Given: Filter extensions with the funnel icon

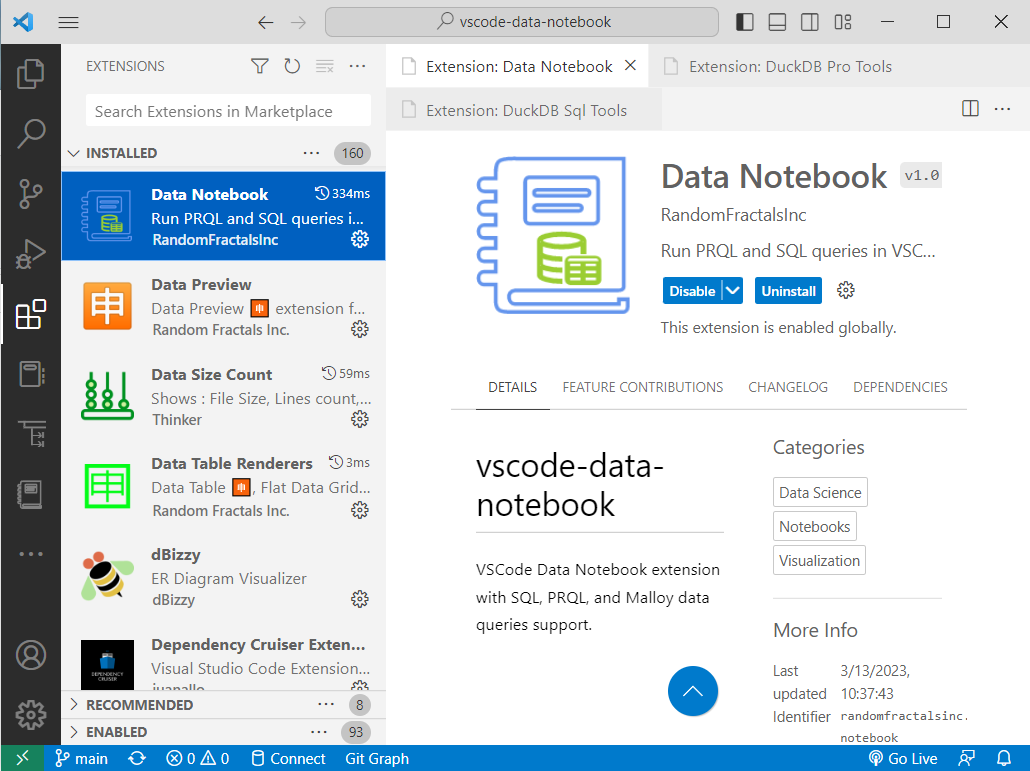Looking at the screenshot, I should pos(259,66).
